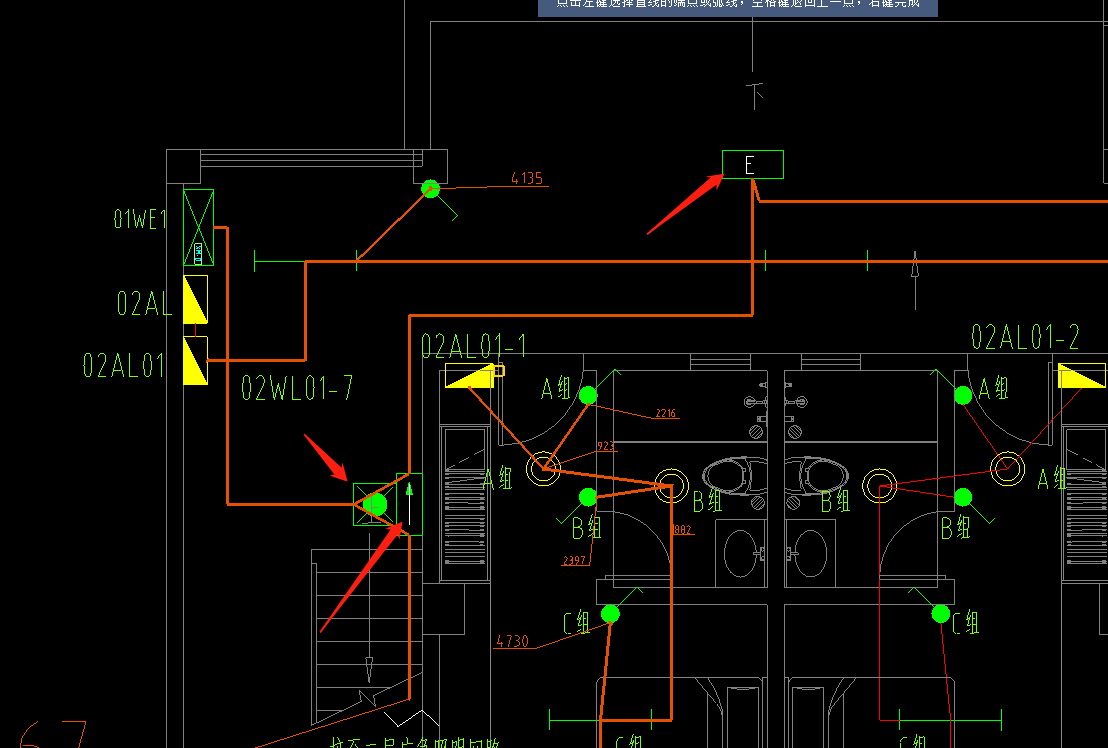Select the 1882 length annotation
Image resolution: width=1108 pixels, height=748 pixels.
(x=681, y=530)
